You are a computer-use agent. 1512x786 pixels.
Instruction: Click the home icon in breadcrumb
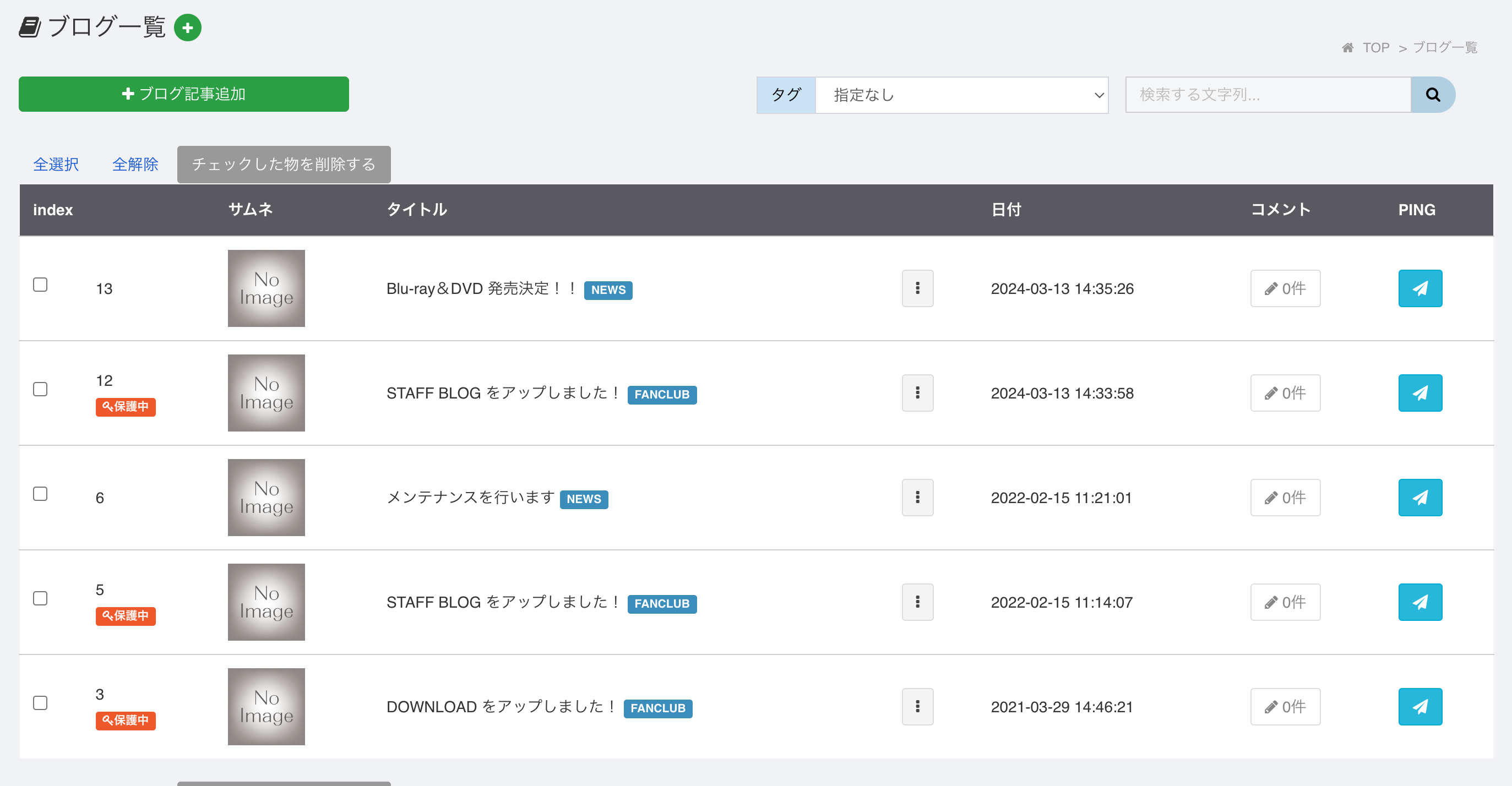tap(1348, 47)
